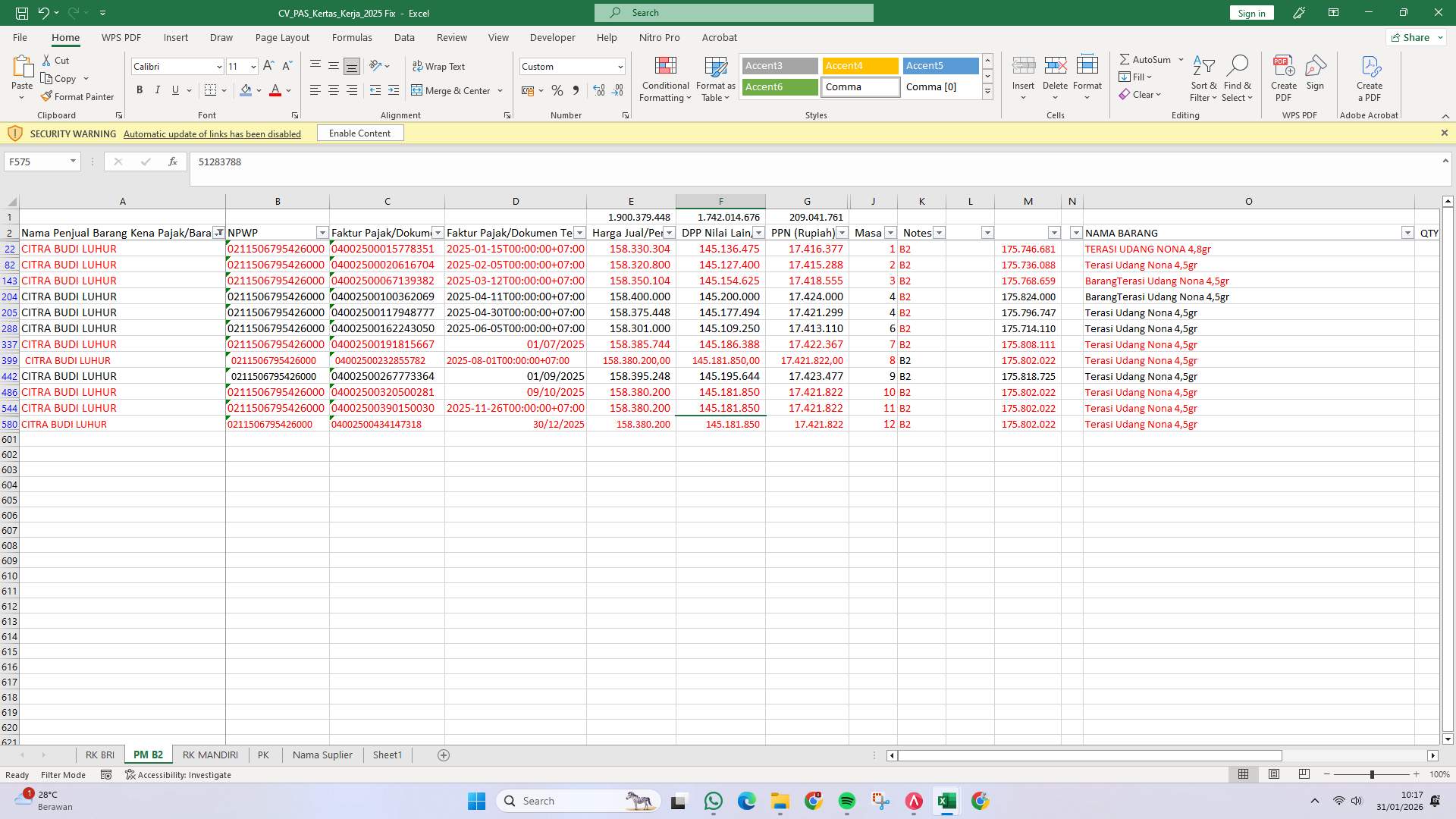Viewport: 1456px width, 819px height.
Task: Open the filter dropdown on NPWP column
Action: click(322, 233)
